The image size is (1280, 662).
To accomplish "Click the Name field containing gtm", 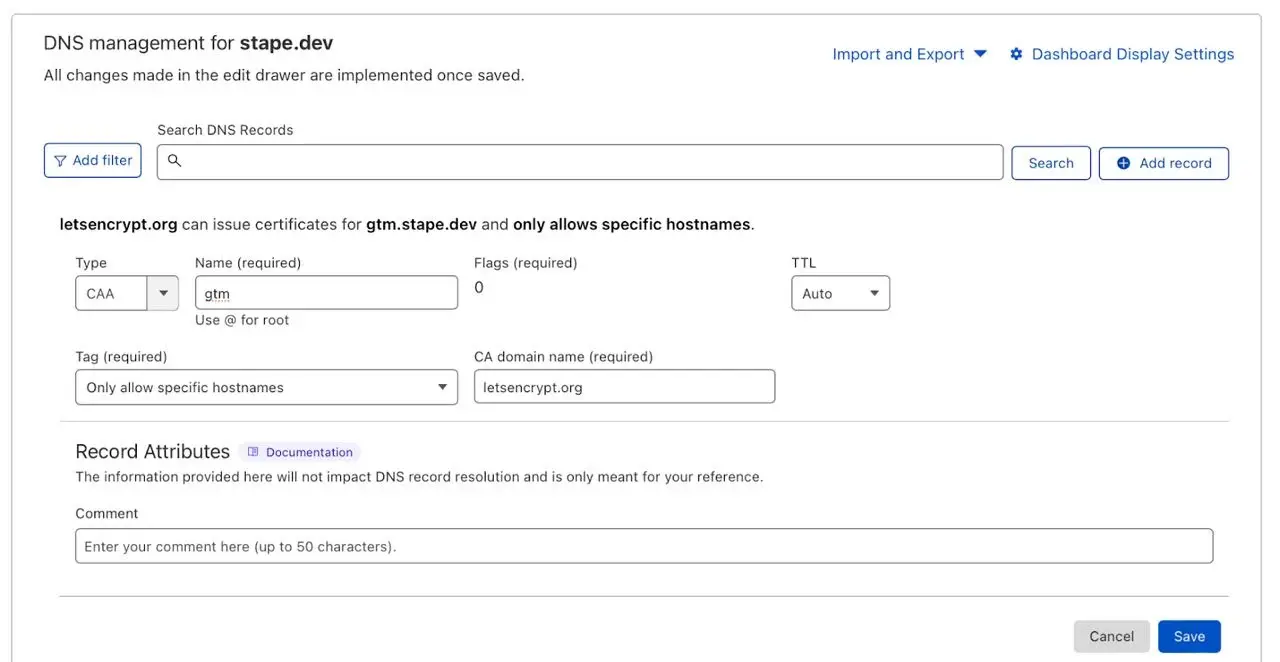I will 326,293.
